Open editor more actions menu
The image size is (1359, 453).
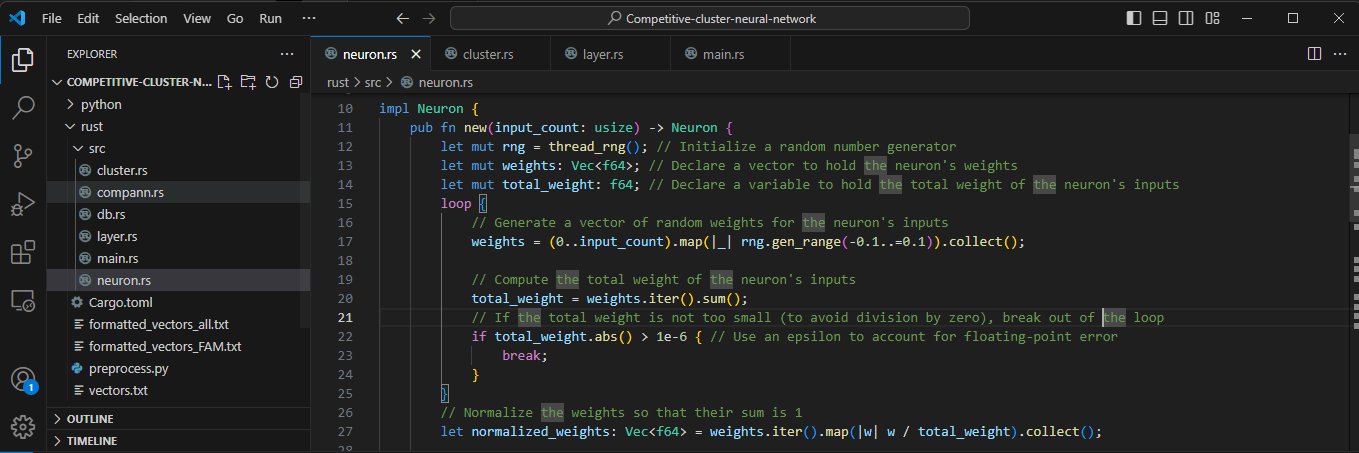tap(1340, 54)
